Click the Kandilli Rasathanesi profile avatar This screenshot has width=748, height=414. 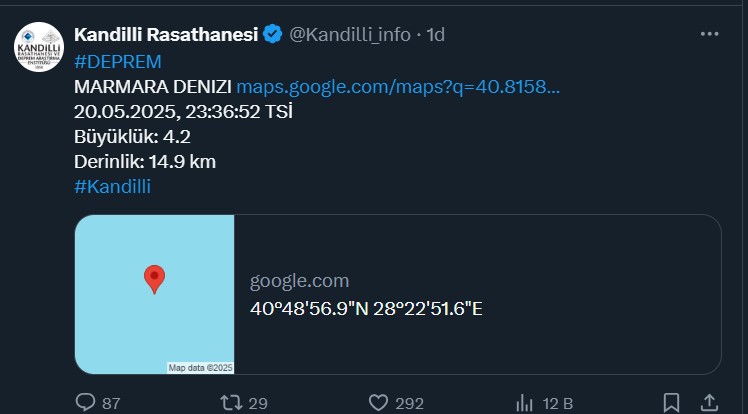[x=39, y=47]
